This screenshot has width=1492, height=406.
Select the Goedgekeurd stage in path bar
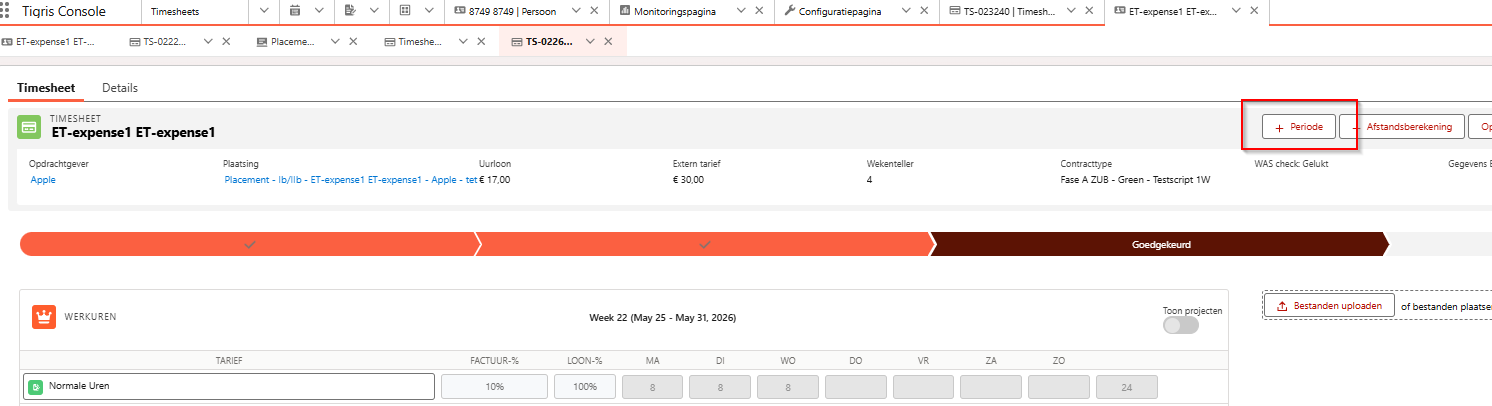point(1160,244)
